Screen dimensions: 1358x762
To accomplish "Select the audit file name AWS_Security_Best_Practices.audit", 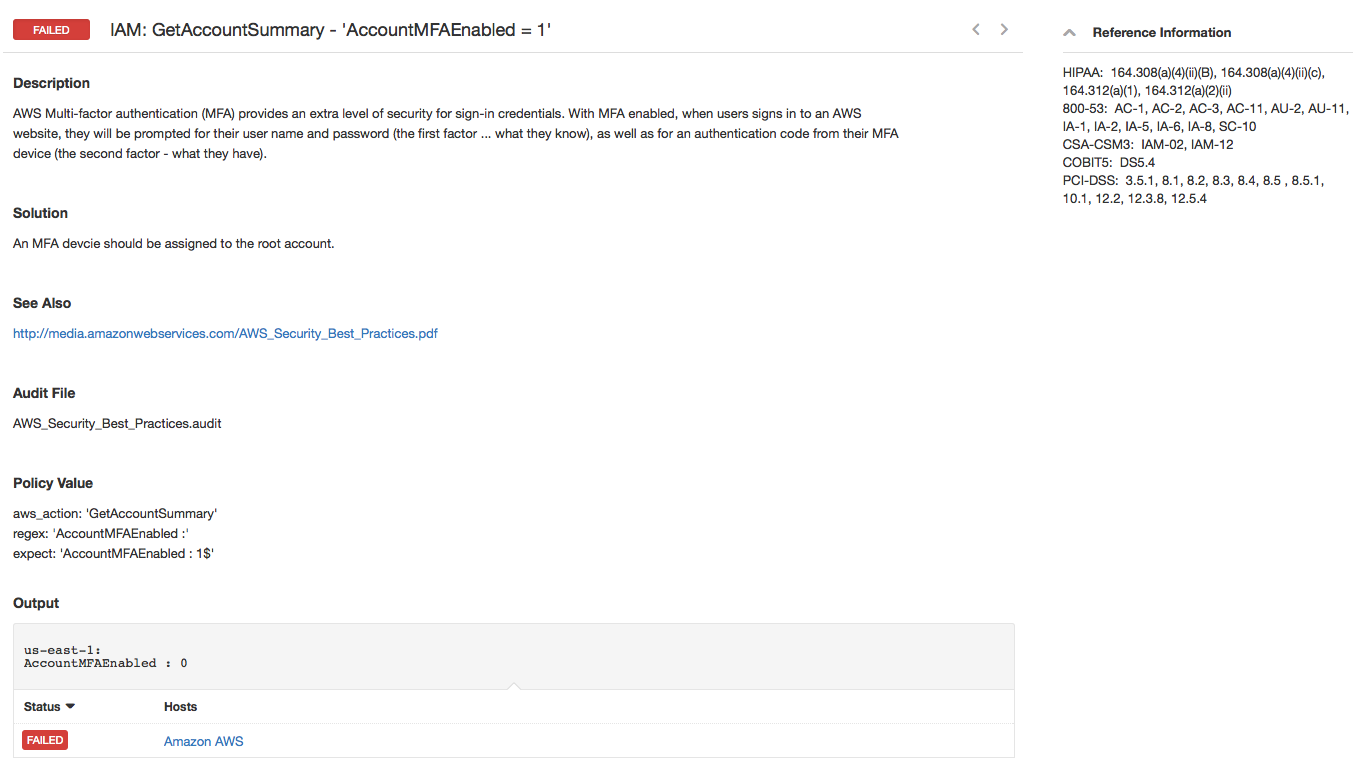I will click(x=117, y=424).
